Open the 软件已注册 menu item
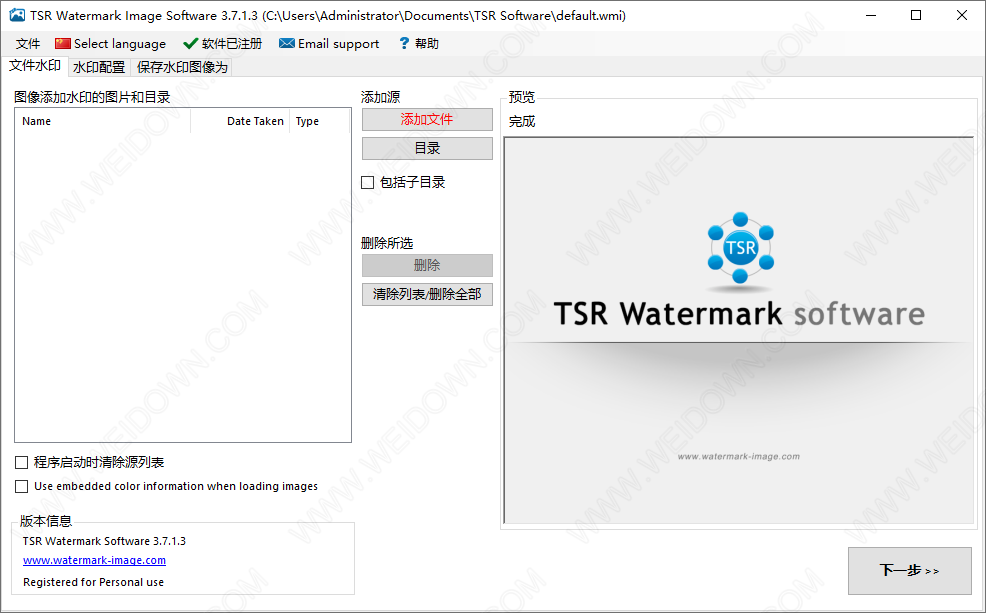This screenshot has width=986, height=613. pos(222,43)
